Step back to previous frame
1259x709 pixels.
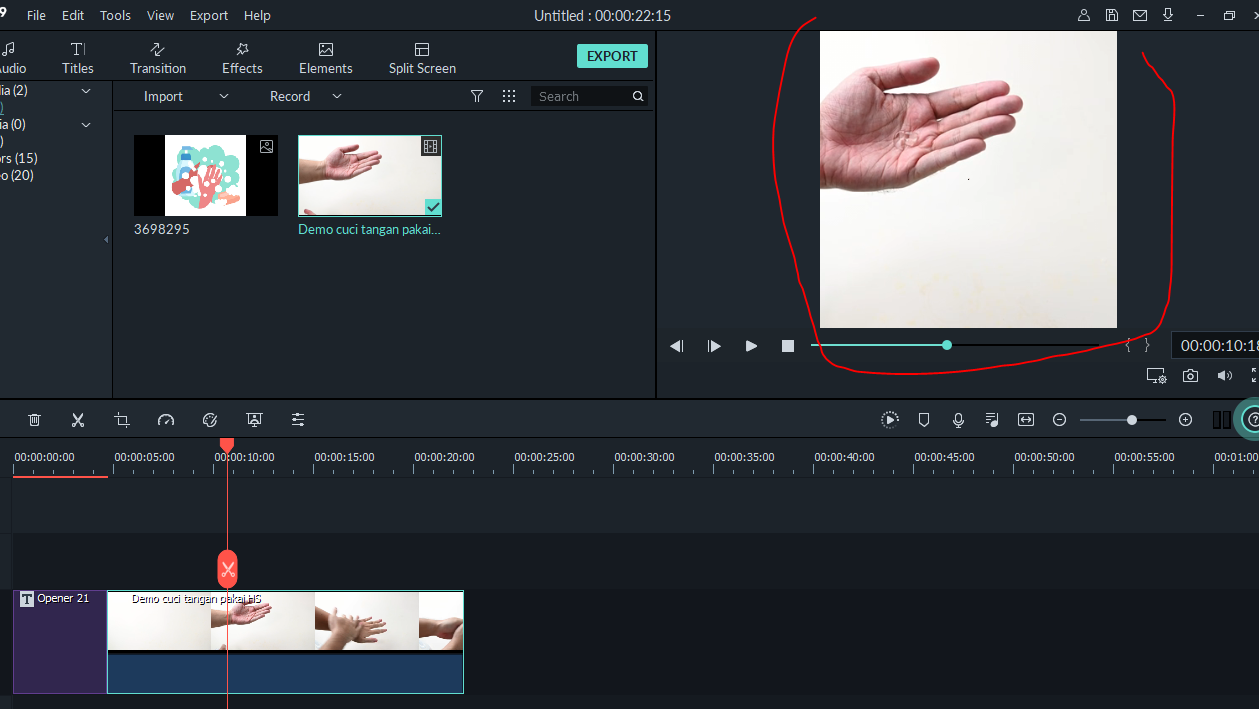(677, 346)
